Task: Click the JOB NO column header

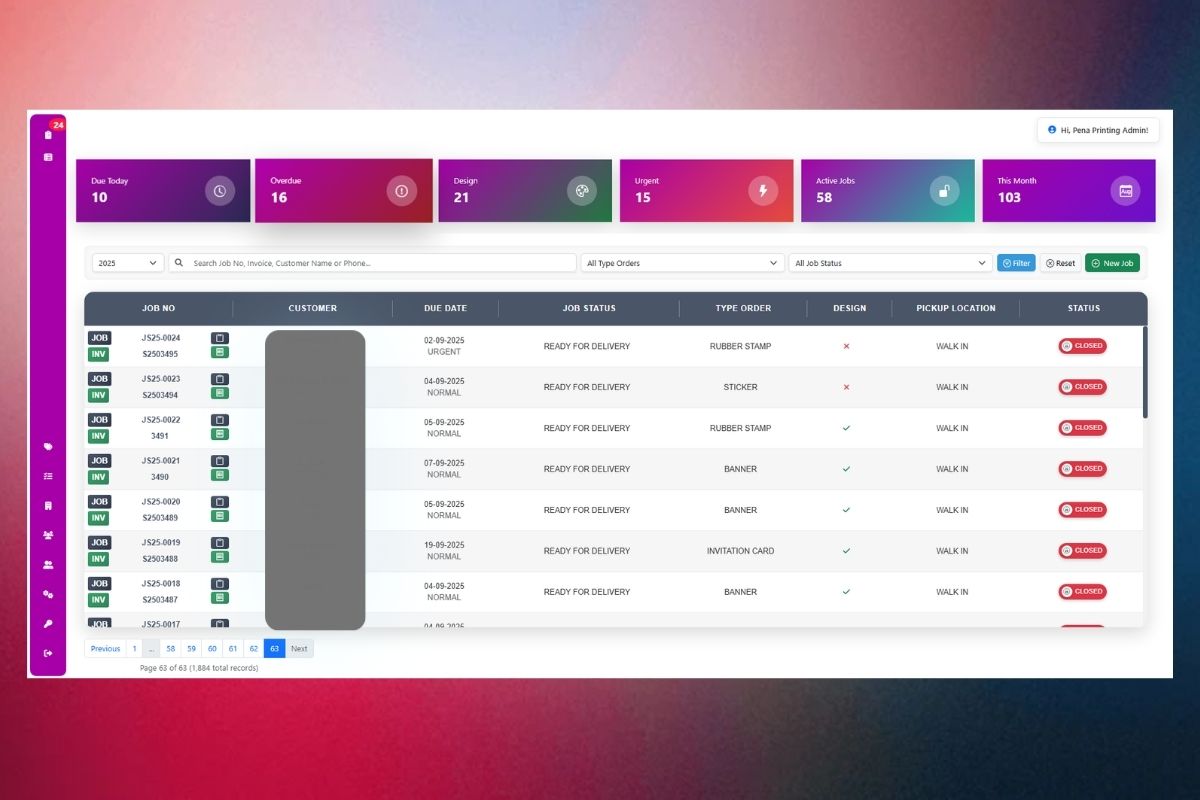Action: coord(158,308)
